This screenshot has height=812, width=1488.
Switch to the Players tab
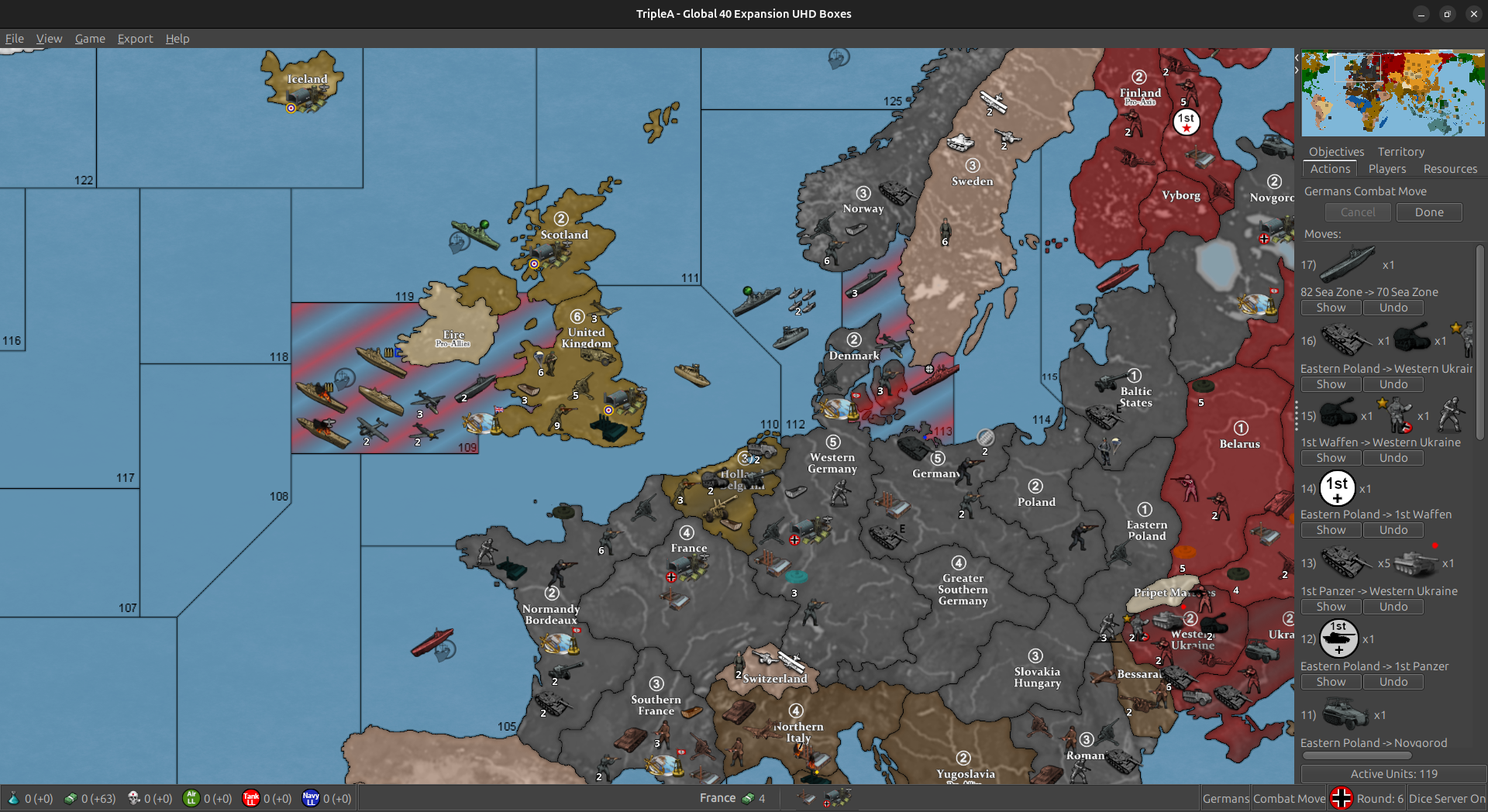click(1386, 169)
